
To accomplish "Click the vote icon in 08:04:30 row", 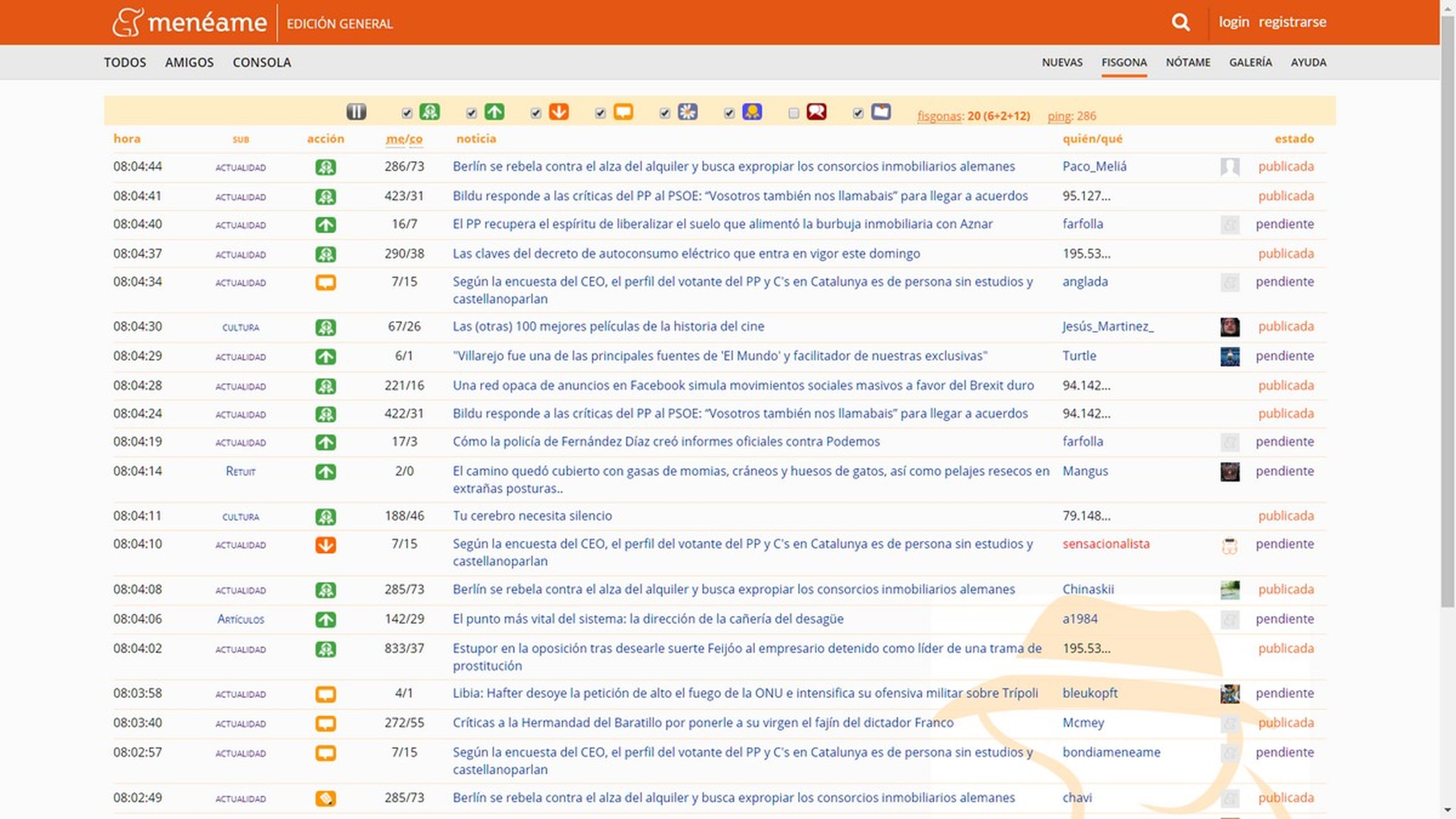I will point(326,327).
